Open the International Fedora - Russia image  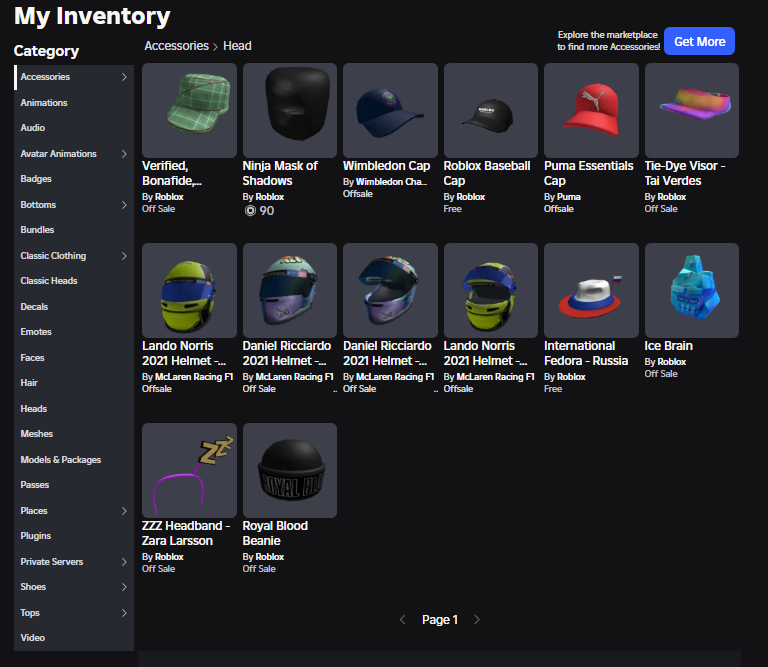coord(591,290)
